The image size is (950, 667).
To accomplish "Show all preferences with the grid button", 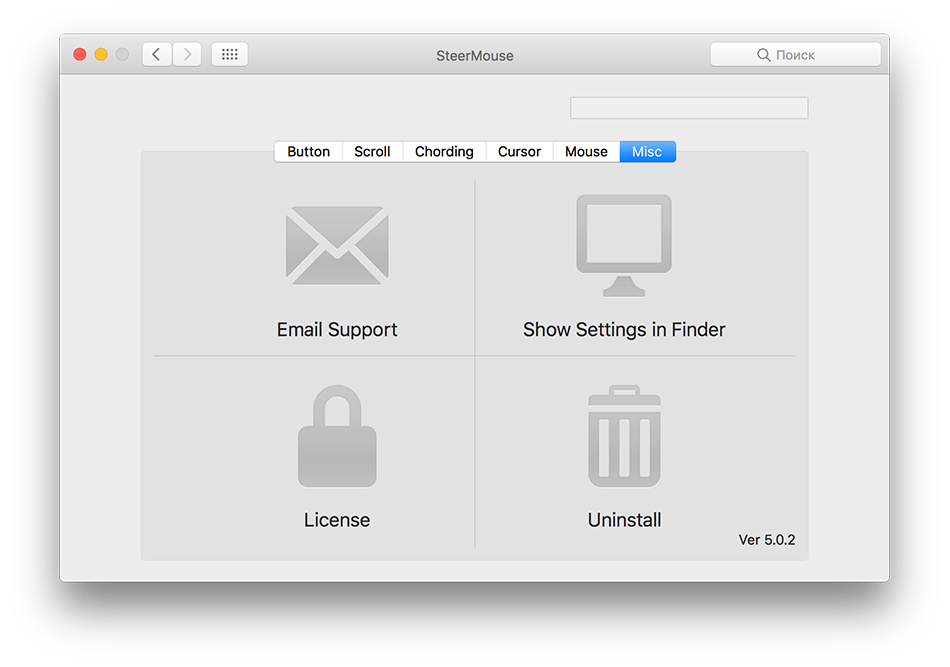I will [x=230, y=55].
